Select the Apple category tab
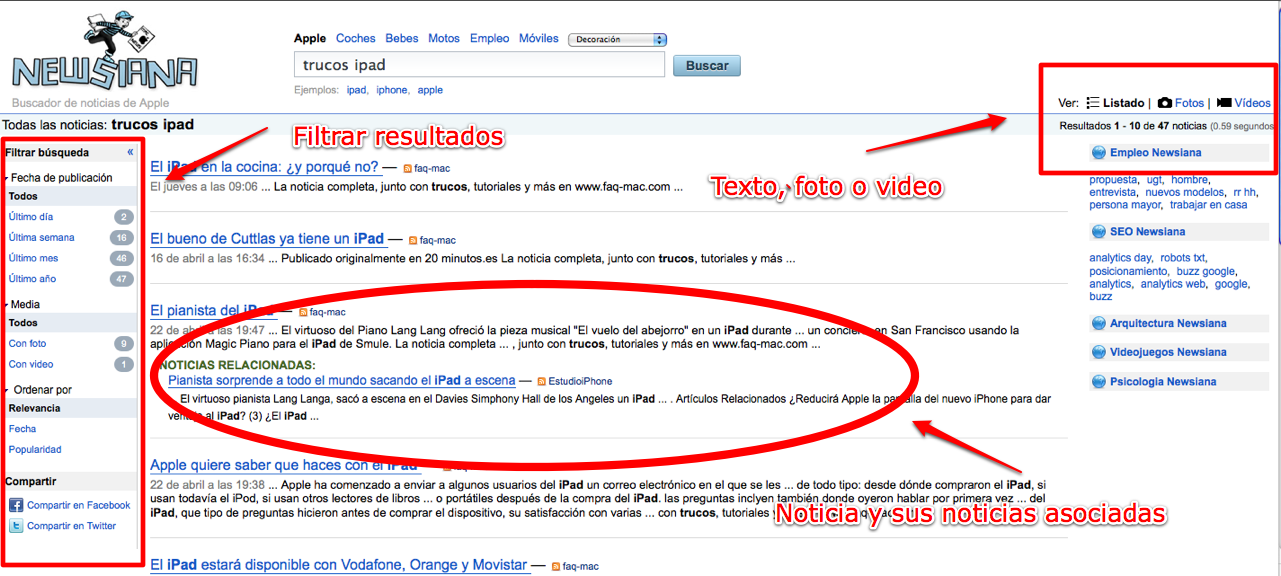The width and height of the screenshot is (1281, 576). coord(310,39)
